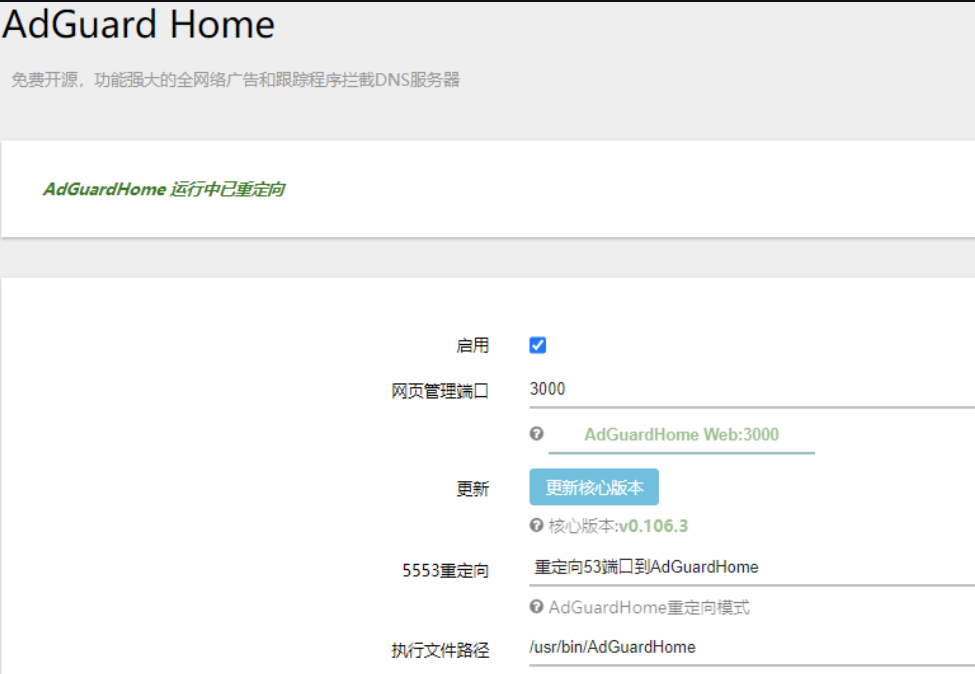
Task: Click the 网页管理端口 label
Action: (440, 391)
